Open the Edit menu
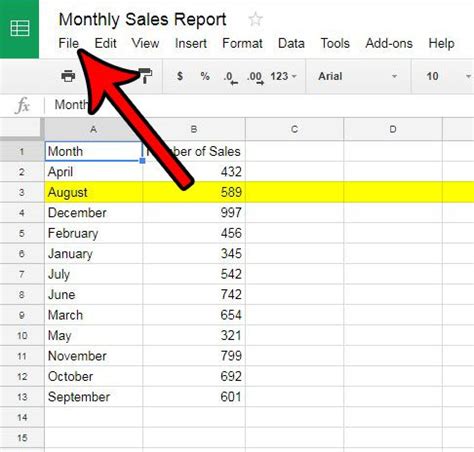474x452 pixels. pos(105,43)
